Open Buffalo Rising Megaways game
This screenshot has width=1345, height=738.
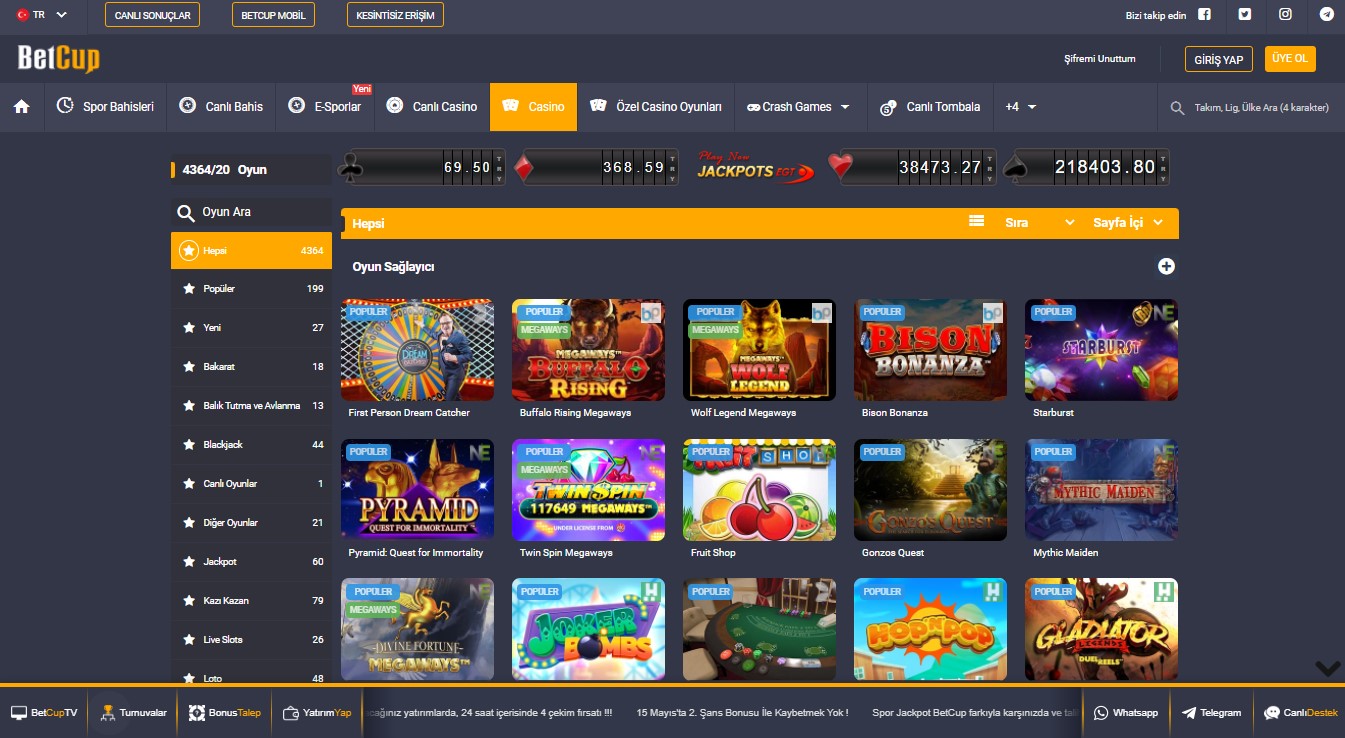[588, 350]
